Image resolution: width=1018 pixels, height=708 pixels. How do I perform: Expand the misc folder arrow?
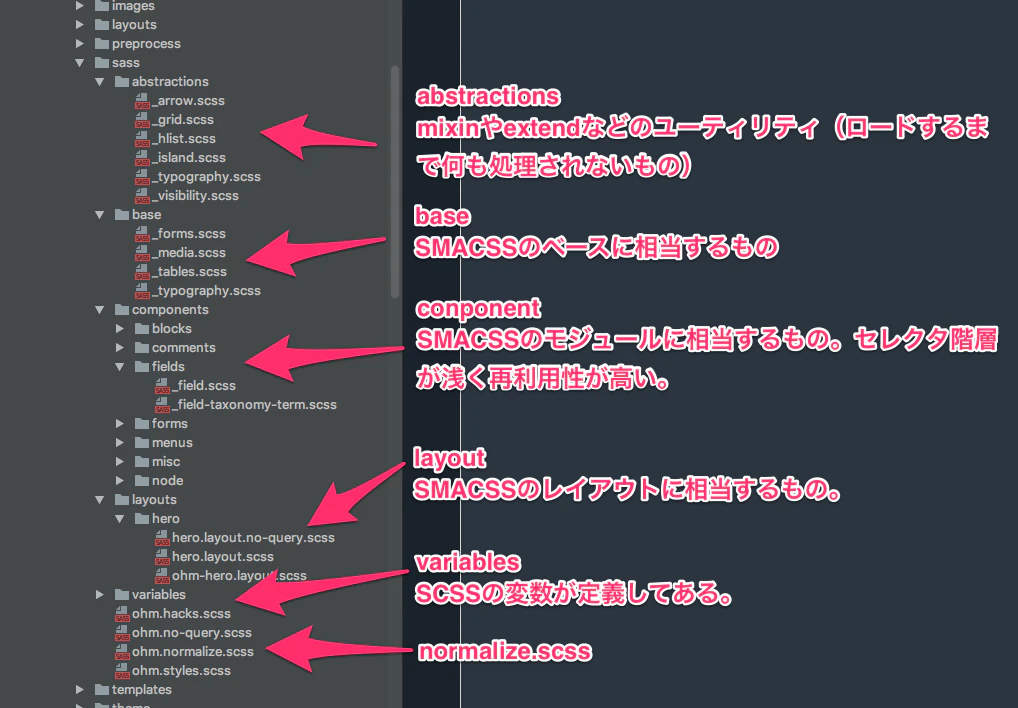[119, 461]
